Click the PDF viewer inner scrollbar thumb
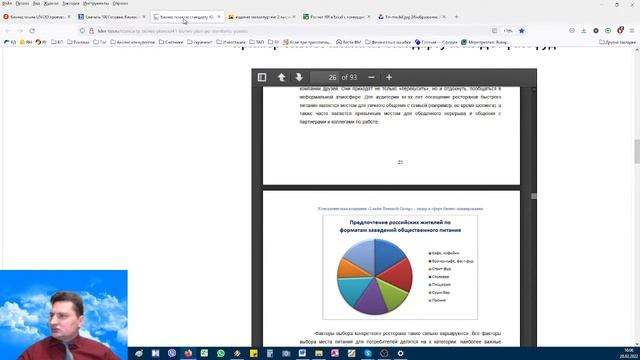Viewport: 640px width, 360px height. pyautogui.click(x=533, y=196)
